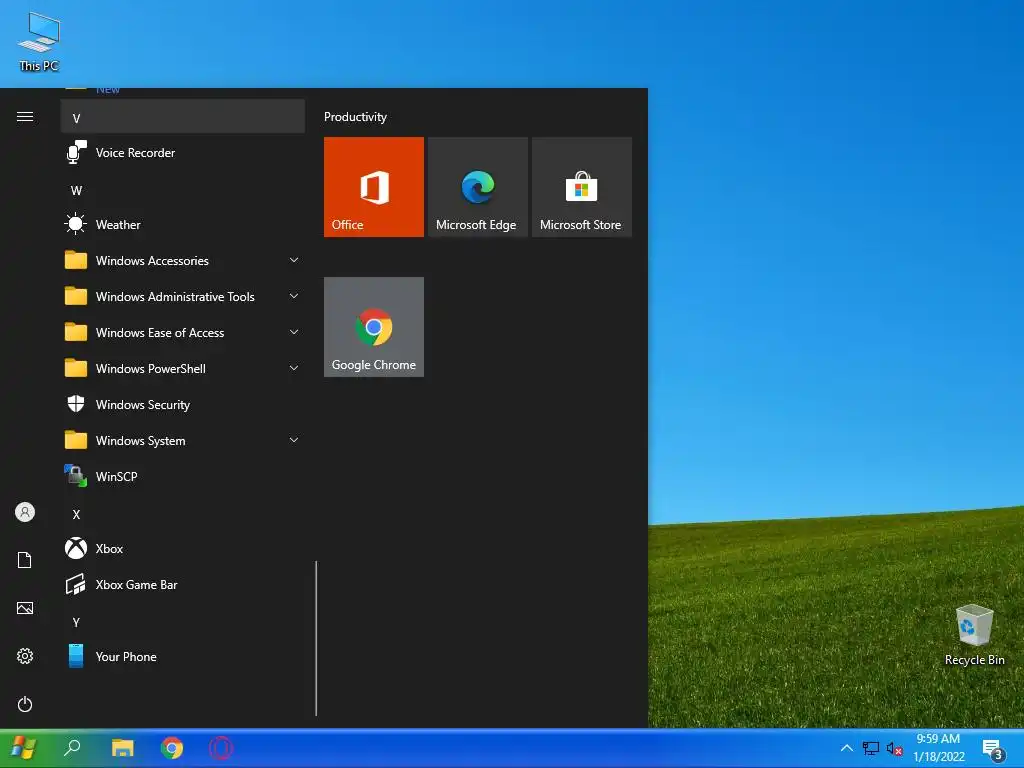The image size is (1024, 768).
Task: Click Windows PowerShell folder label
Action: pos(151,368)
